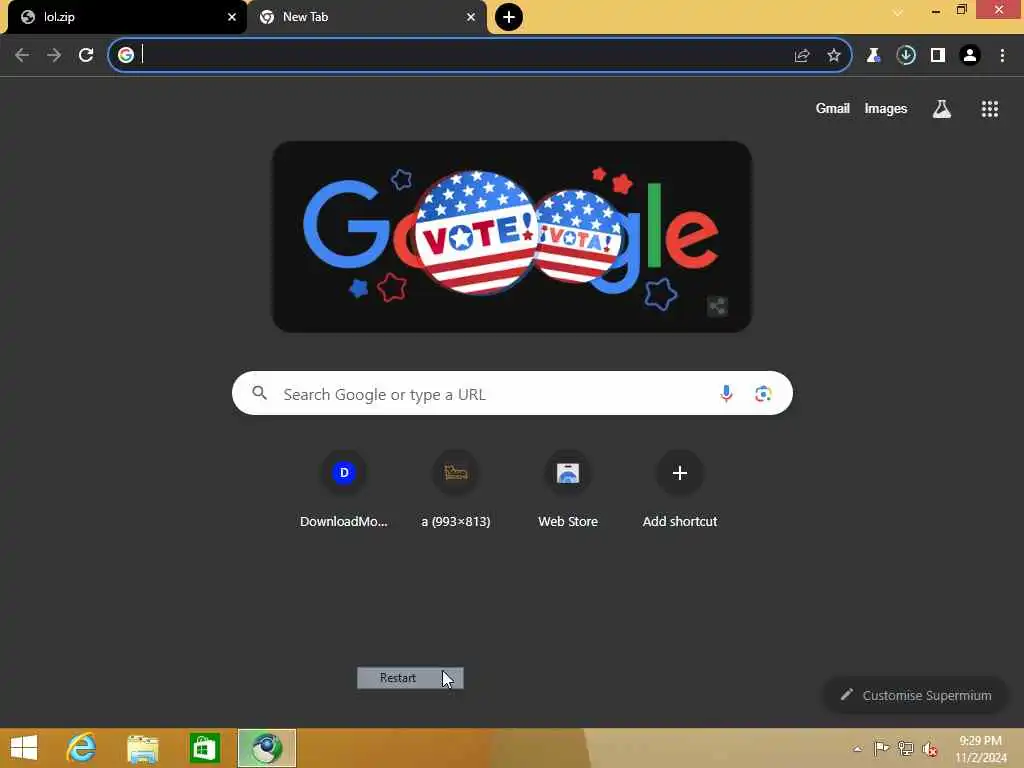Add a new shortcut tile
Image resolution: width=1024 pixels, height=768 pixels.
[x=680, y=490]
